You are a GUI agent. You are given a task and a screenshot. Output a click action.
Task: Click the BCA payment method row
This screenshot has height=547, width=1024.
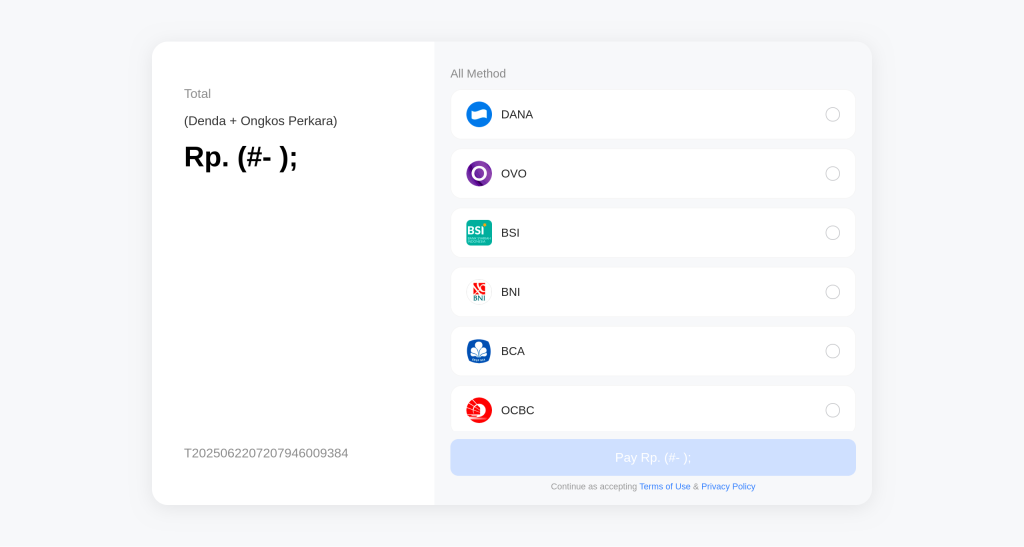[652, 351]
